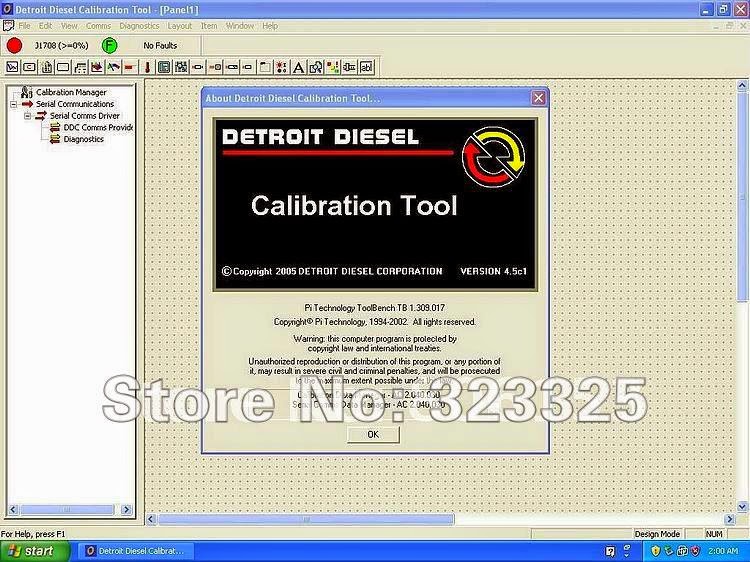Image resolution: width=750 pixels, height=562 pixels.
Task: Click the design area horizontal scrollbar thumb
Action: [x=306, y=519]
